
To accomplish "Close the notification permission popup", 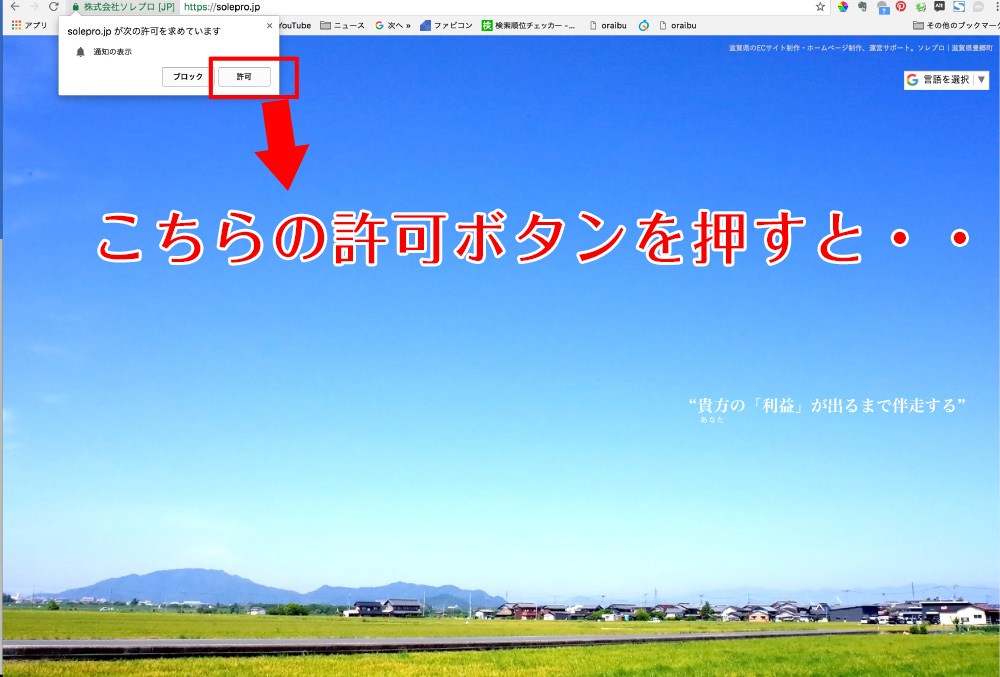I will (x=269, y=26).
